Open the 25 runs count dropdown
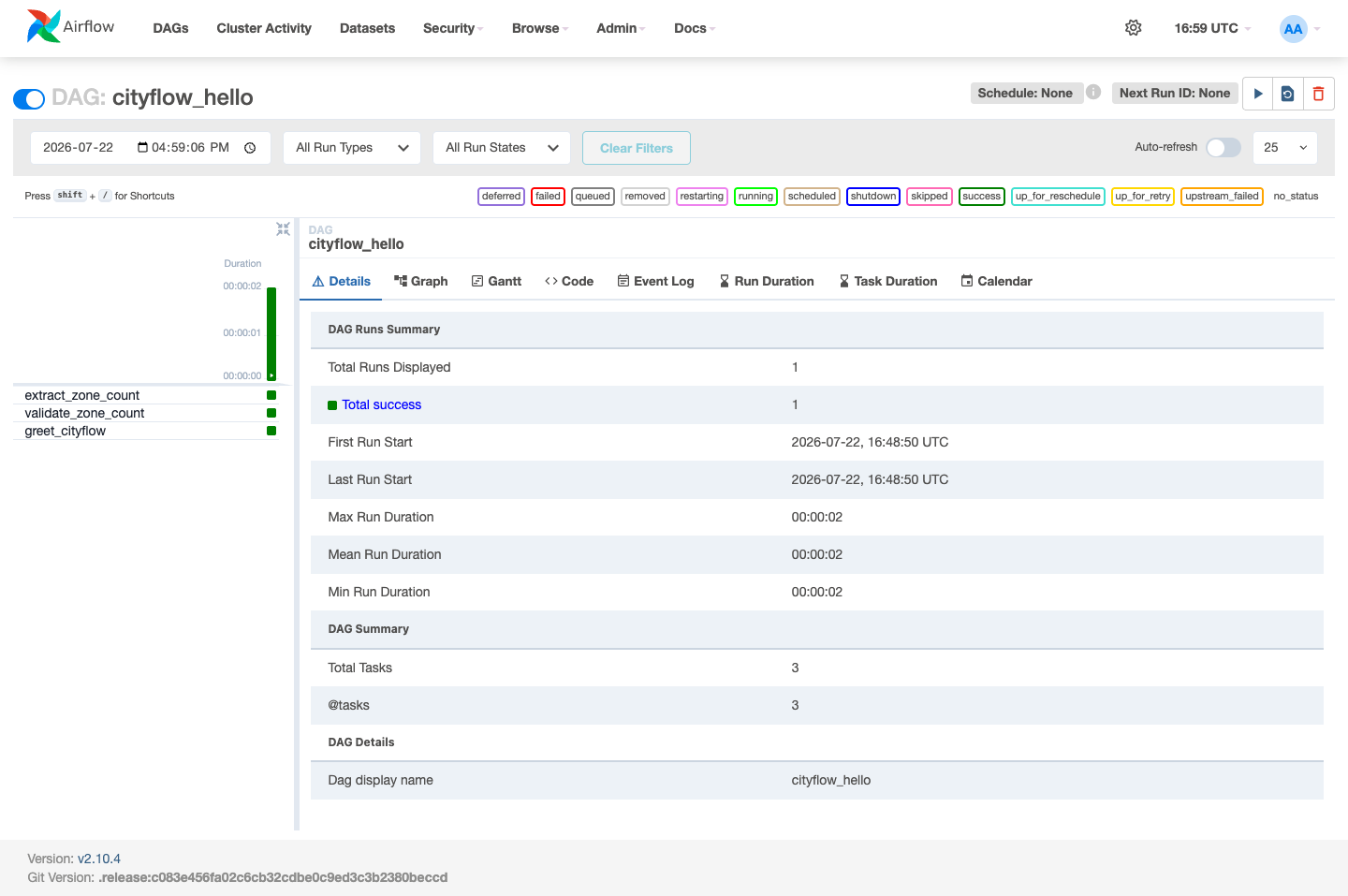Screen dimensions: 1348x896 pos(1284,148)
